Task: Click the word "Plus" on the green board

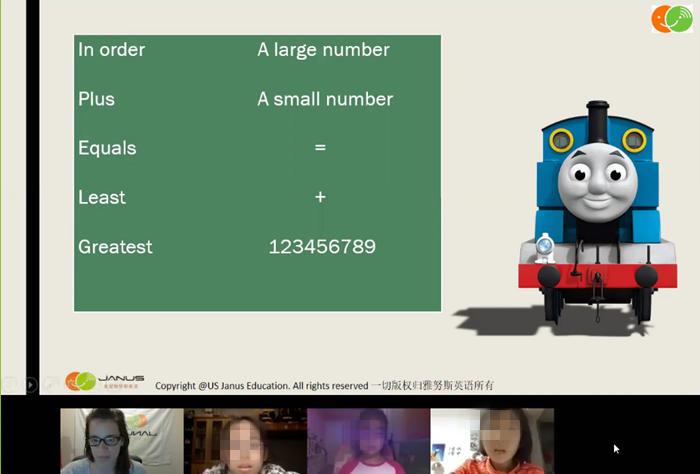Action: (x=96, y=99)
